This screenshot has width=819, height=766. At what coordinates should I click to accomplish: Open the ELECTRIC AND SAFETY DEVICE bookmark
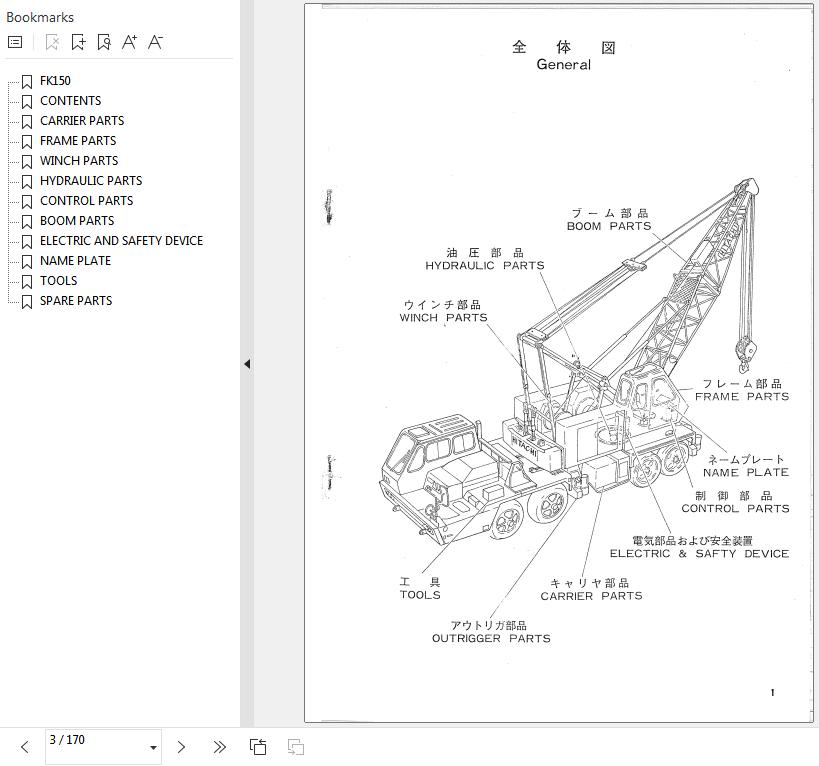tap(121, 241)
